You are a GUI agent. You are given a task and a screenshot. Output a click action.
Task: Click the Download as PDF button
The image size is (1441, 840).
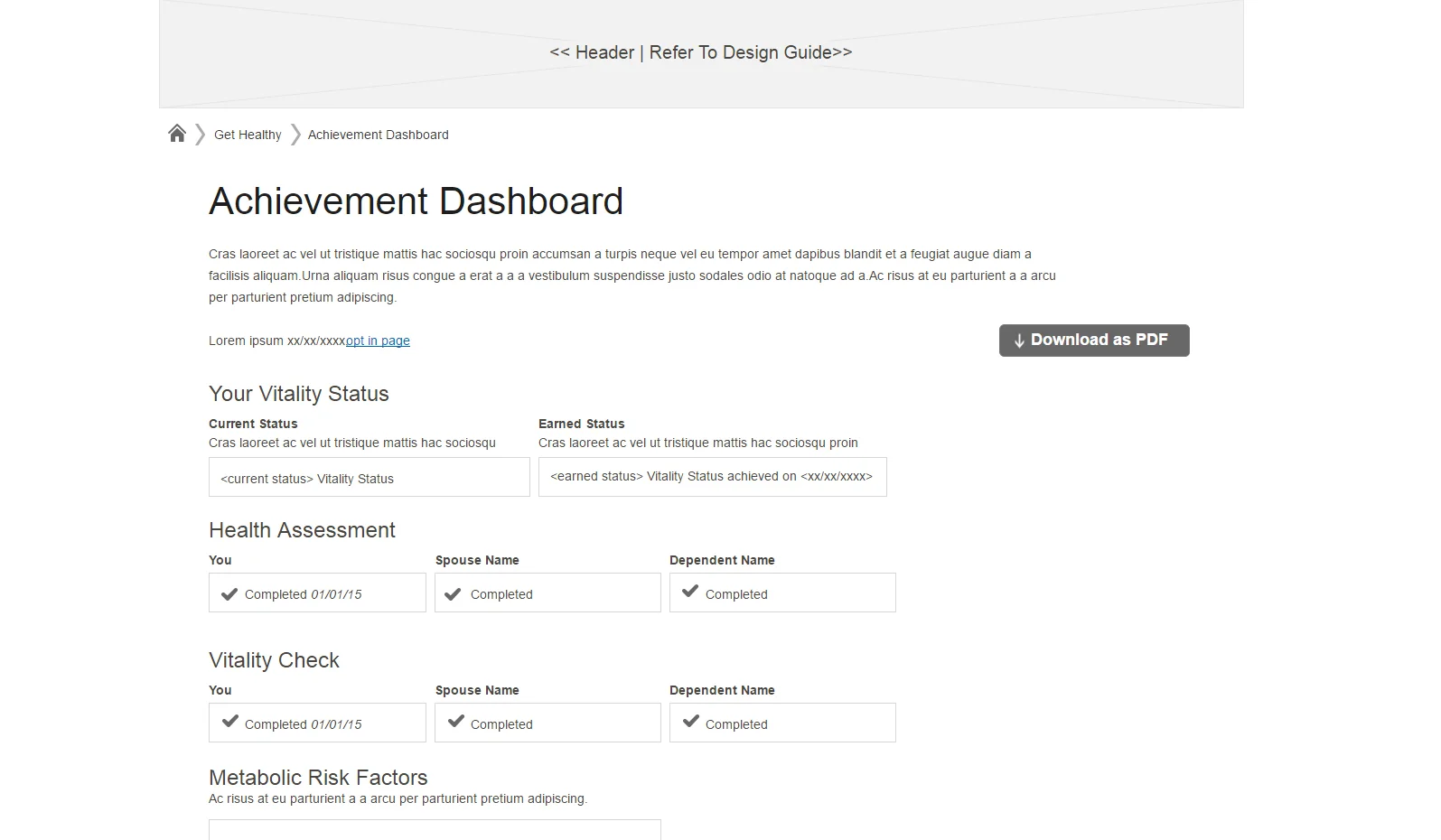coord(1094,341)
